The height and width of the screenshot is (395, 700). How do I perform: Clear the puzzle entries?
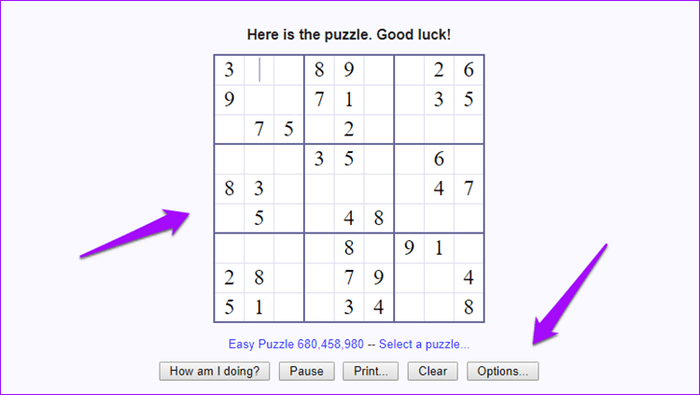tap(433, 371)
